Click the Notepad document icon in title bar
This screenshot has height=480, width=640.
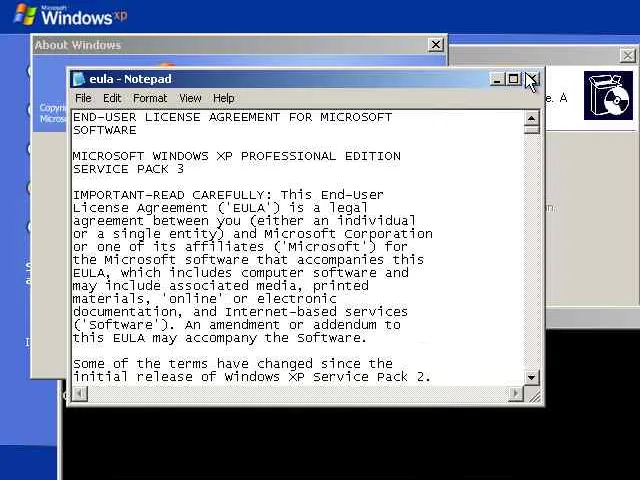pyautogui.click(x=78, y=79)
